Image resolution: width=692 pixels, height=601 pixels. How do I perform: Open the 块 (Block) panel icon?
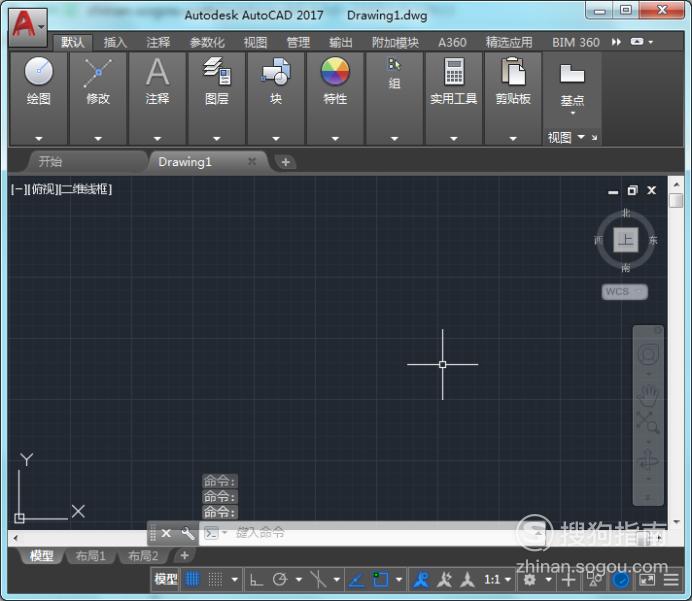coord(275,71)
